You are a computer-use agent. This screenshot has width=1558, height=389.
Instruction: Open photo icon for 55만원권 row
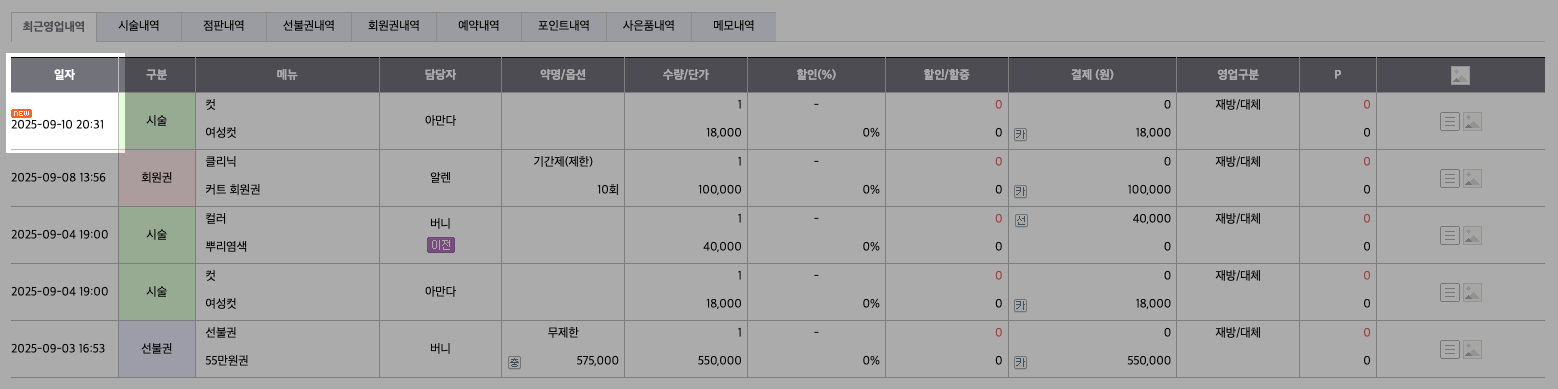[x=1471, y=349]
